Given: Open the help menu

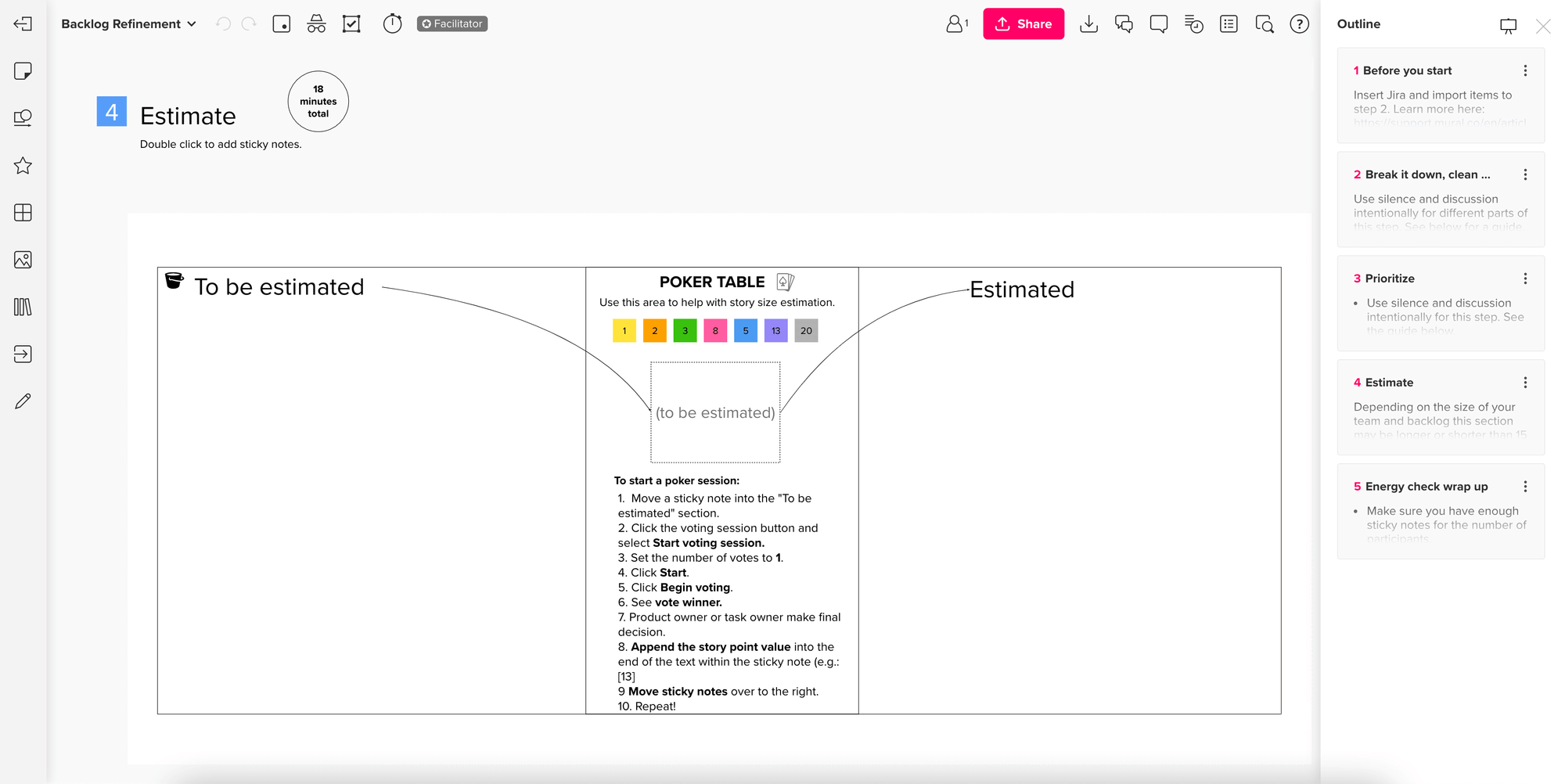Looking at the screenshot, I should coord(1300,23).
